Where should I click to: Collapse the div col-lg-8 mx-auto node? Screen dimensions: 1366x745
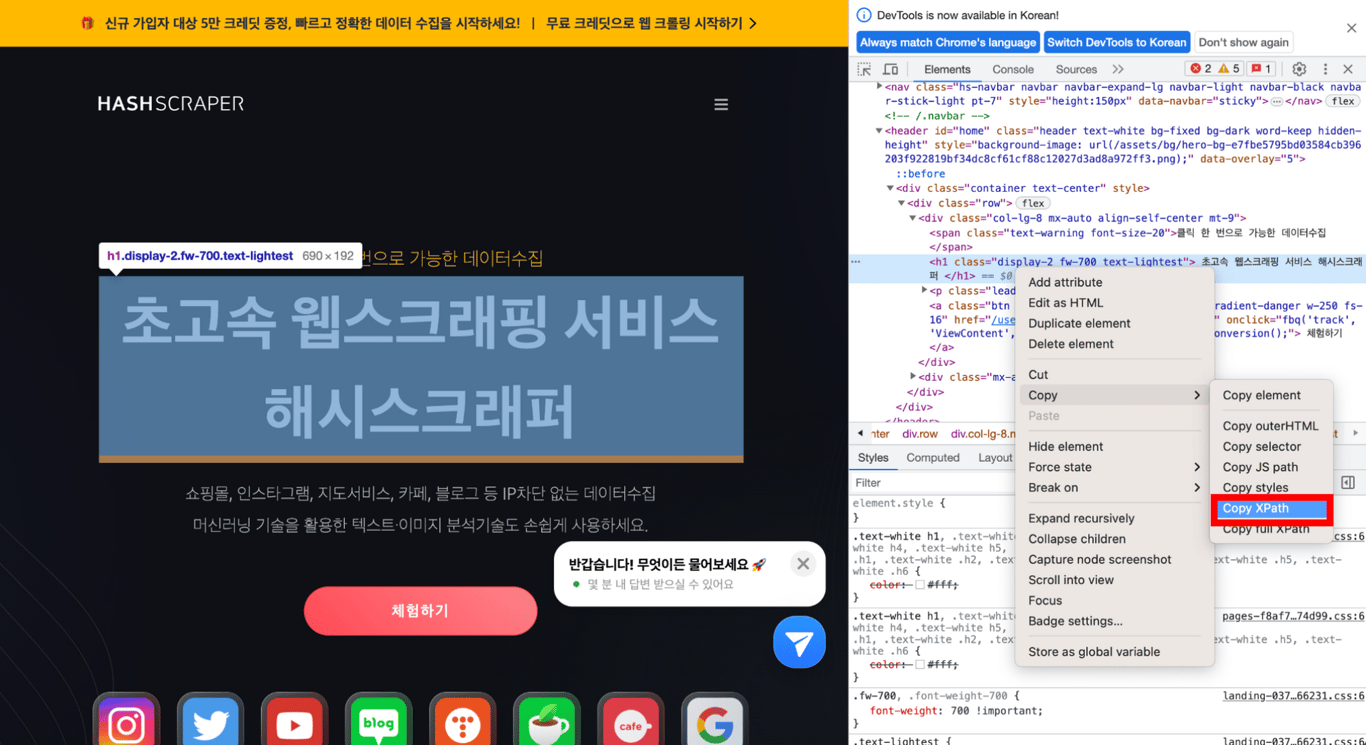point(912,218)
